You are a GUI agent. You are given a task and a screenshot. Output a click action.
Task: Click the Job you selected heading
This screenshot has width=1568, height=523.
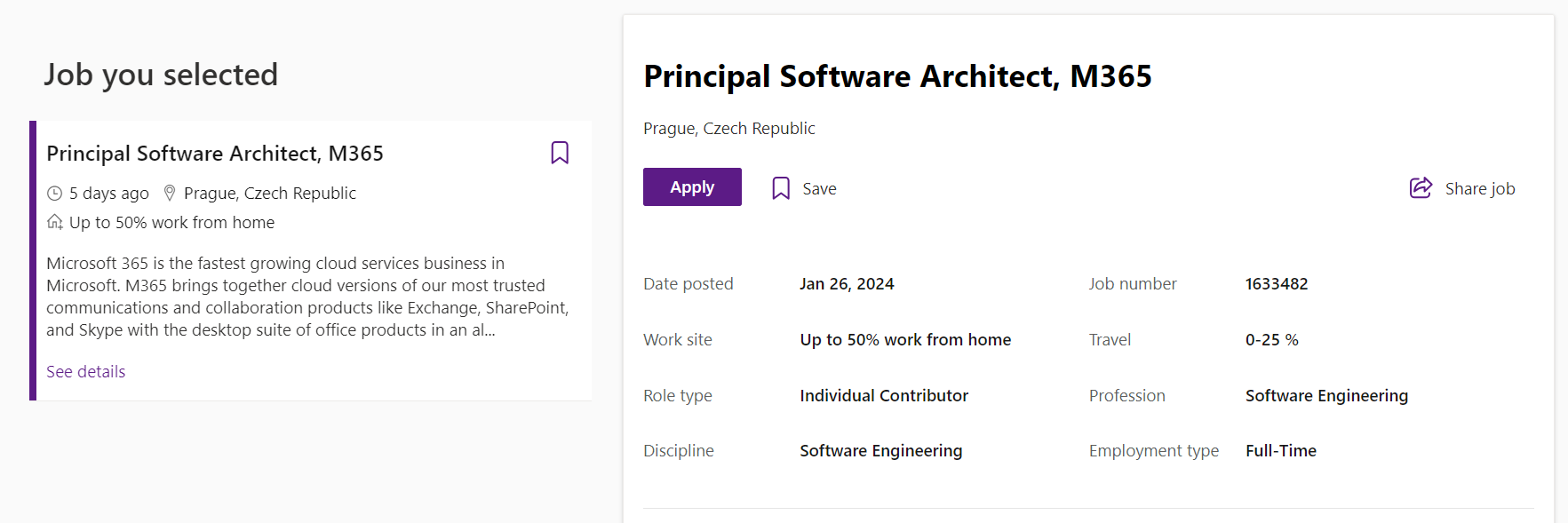(x=161, y=75)
